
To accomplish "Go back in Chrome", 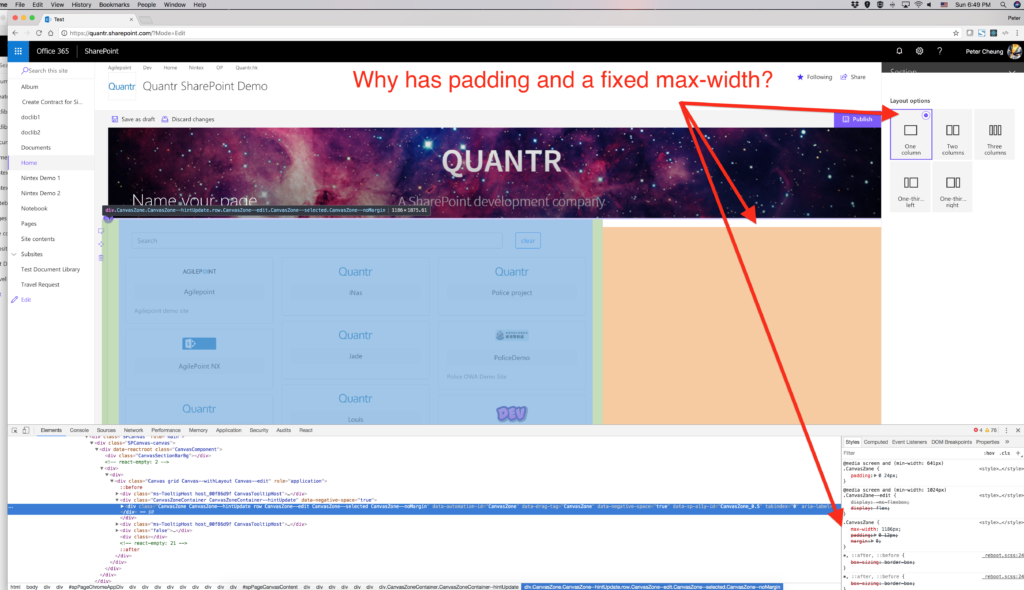I will pos(15,33).
